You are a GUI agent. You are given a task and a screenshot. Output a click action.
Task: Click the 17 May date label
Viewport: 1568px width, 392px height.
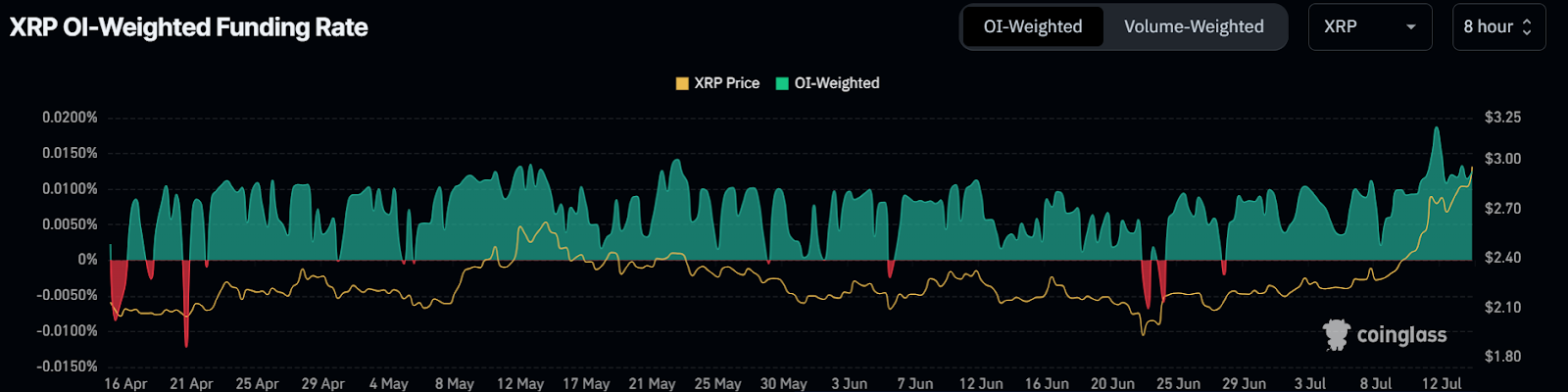[x=586, y=384]
